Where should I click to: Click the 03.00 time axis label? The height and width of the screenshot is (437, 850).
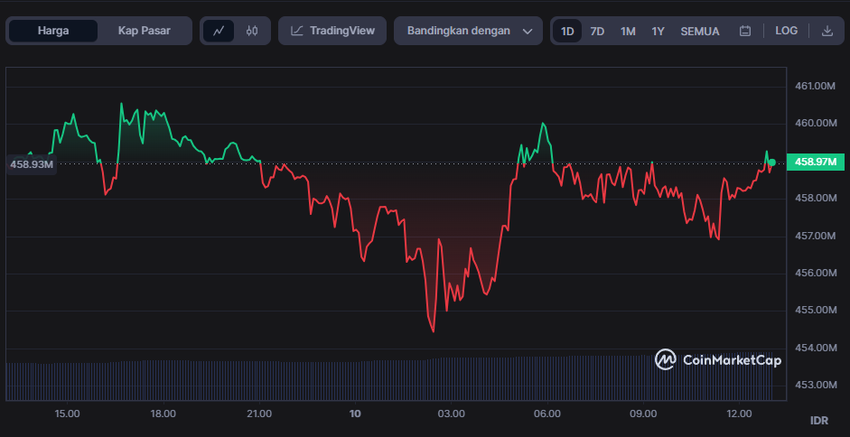(451, 414)
